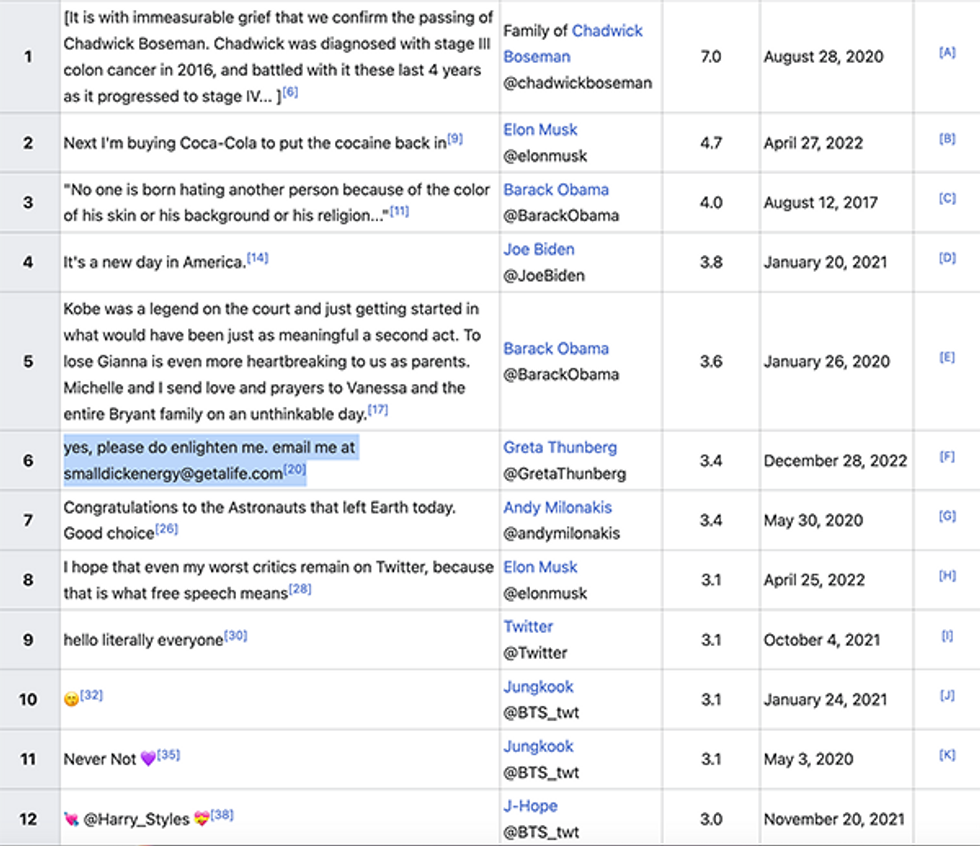This screenshot has height=846, width=980.
Task: Open footnote [H] in row 8
Action: point(948,575)
